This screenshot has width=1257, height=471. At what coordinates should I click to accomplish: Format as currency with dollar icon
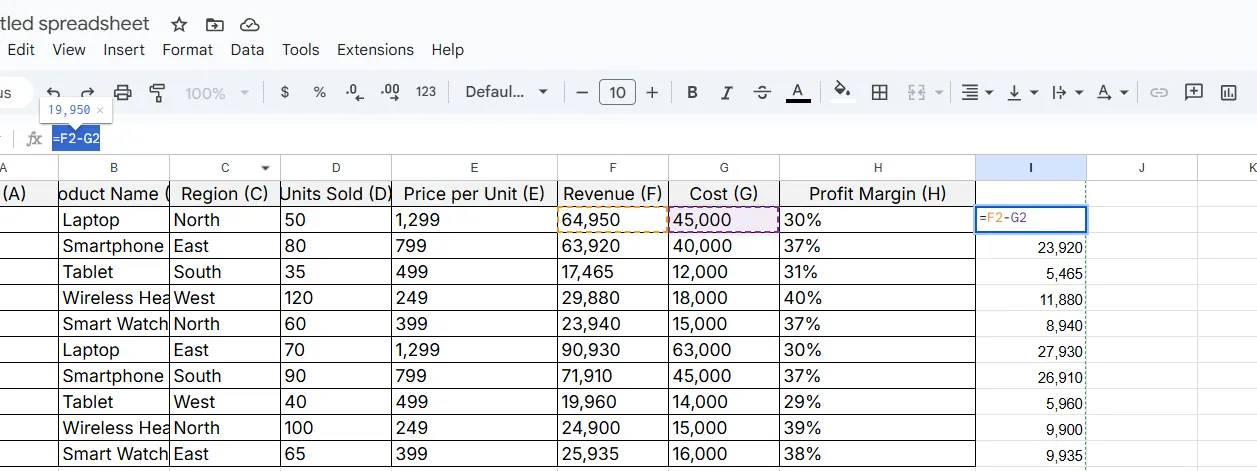tap(285, 92)
